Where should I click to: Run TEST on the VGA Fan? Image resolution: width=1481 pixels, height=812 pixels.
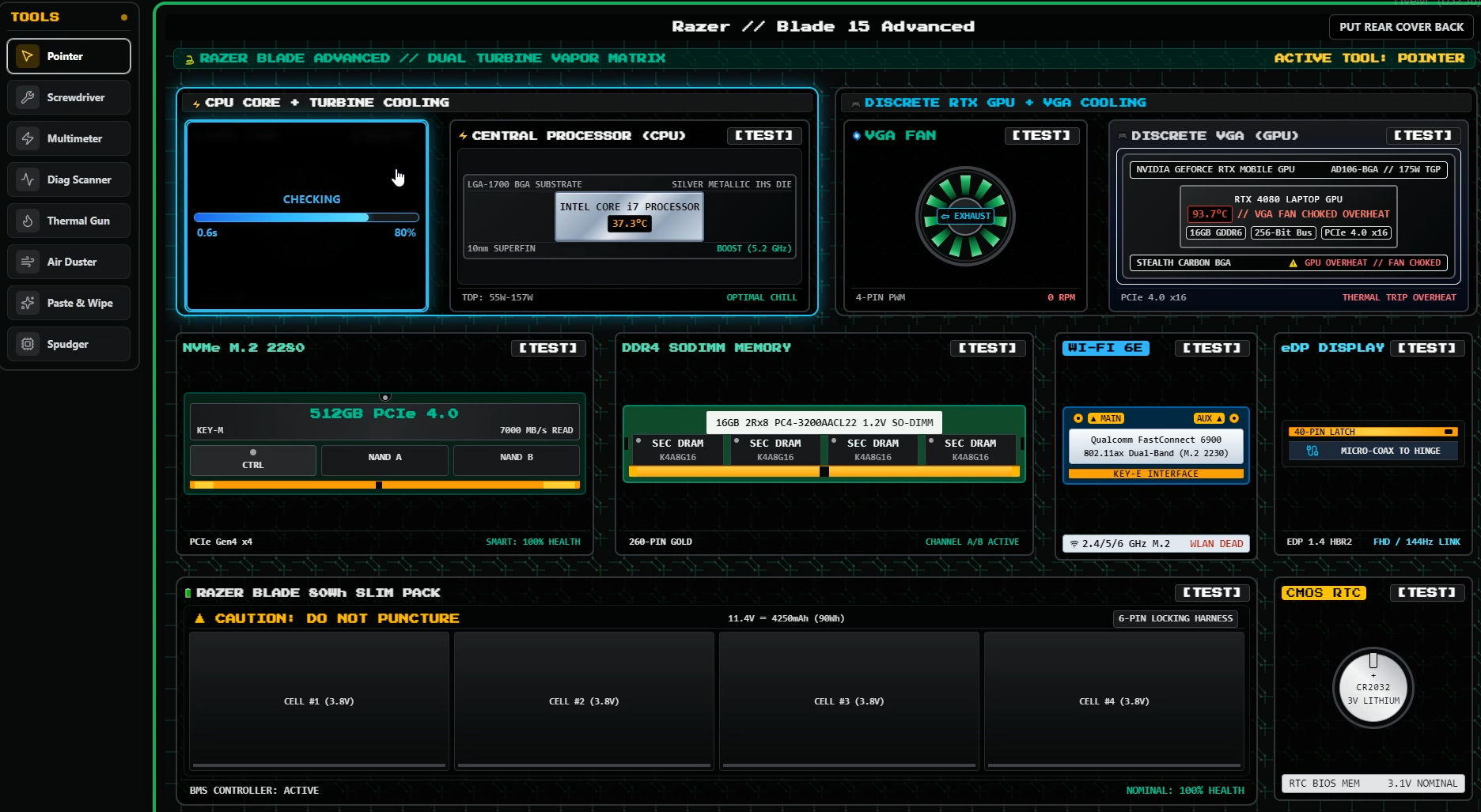[x=1041, y=135]
